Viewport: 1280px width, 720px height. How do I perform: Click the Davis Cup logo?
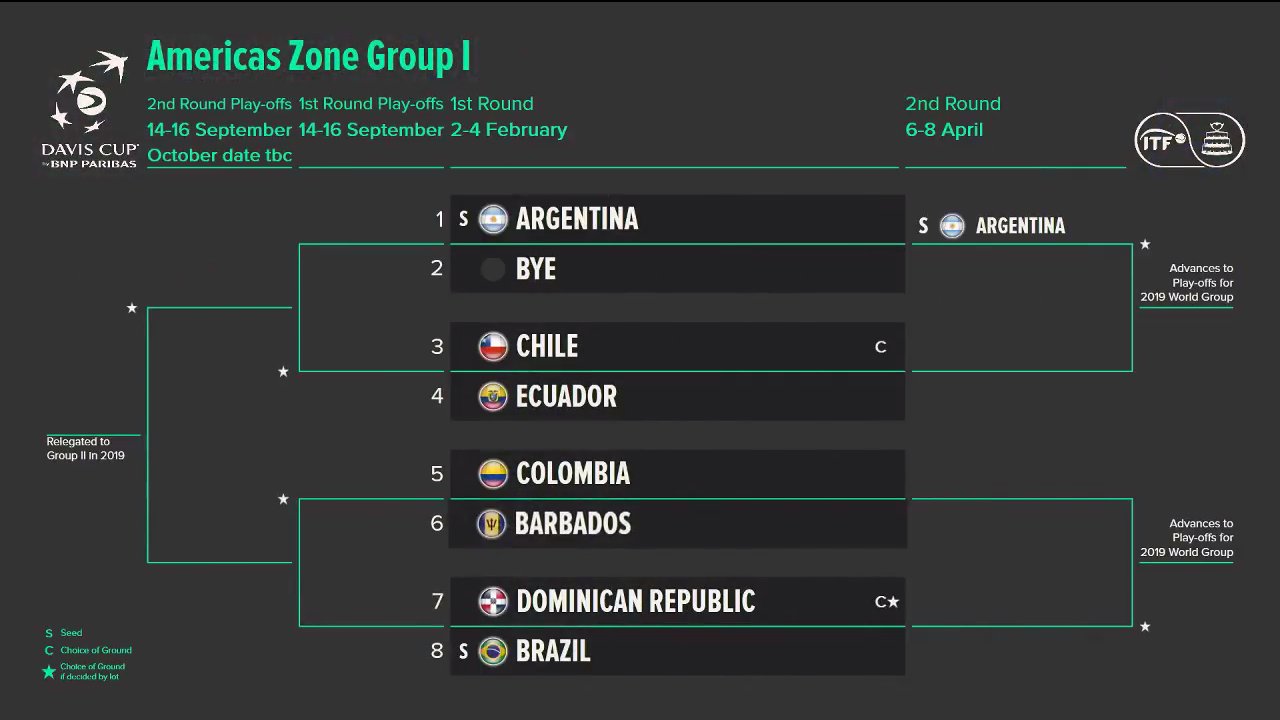point(90,108)
